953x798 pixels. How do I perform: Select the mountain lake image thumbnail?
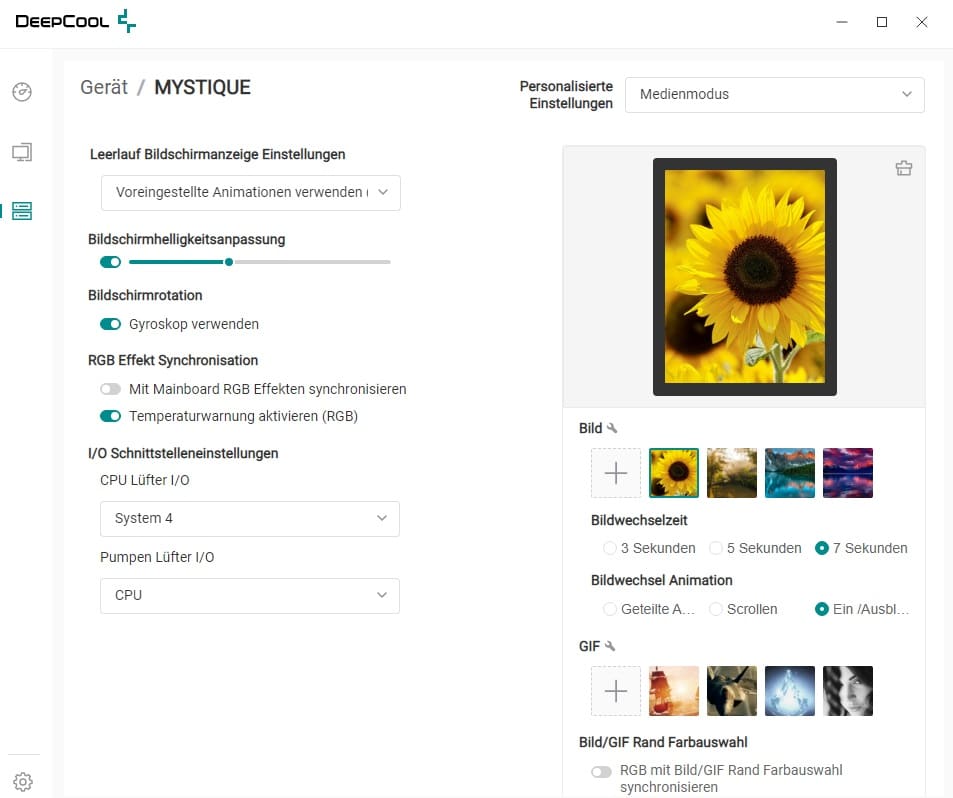tap(790, 473)
